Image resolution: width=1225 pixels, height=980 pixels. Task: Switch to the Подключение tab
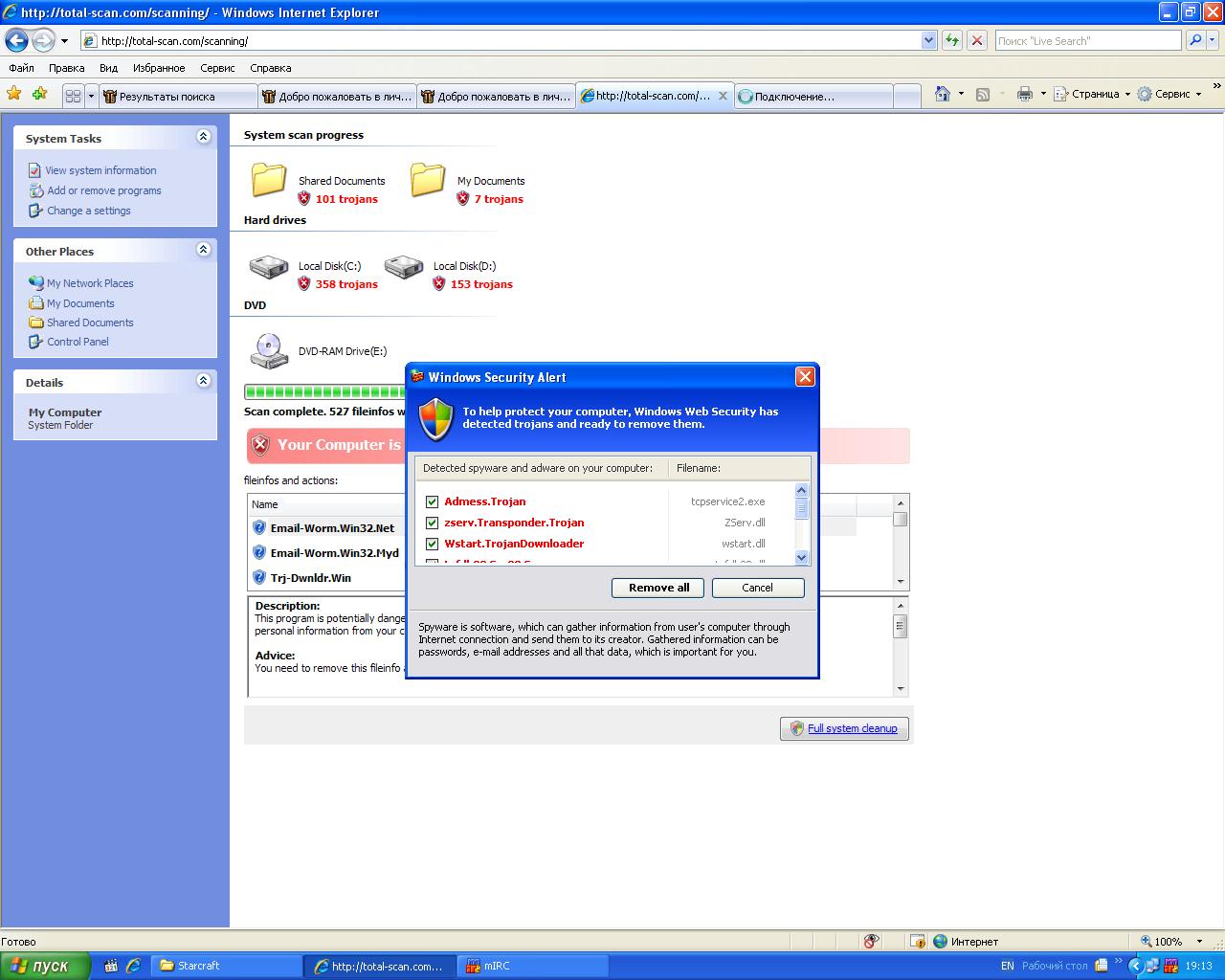pyautogui.click(x=813, y=96)
